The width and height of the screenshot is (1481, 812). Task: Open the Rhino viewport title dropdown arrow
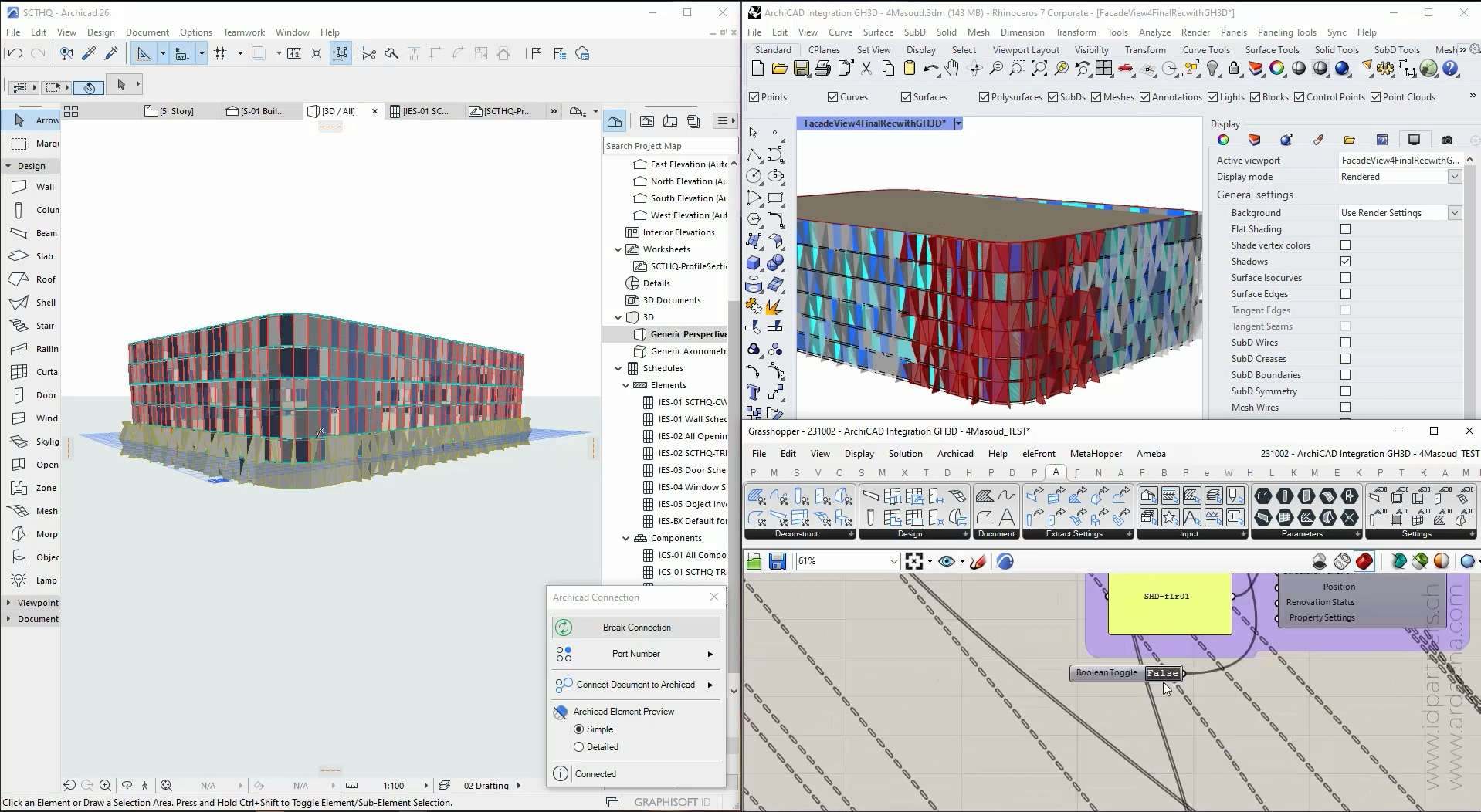pyautogui.click(x=958, y=123)
